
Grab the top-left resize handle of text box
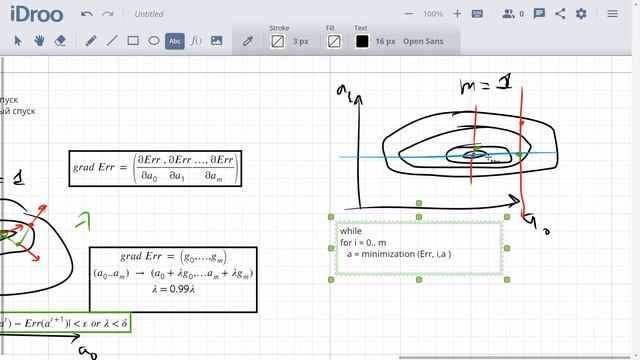point(331,217)
